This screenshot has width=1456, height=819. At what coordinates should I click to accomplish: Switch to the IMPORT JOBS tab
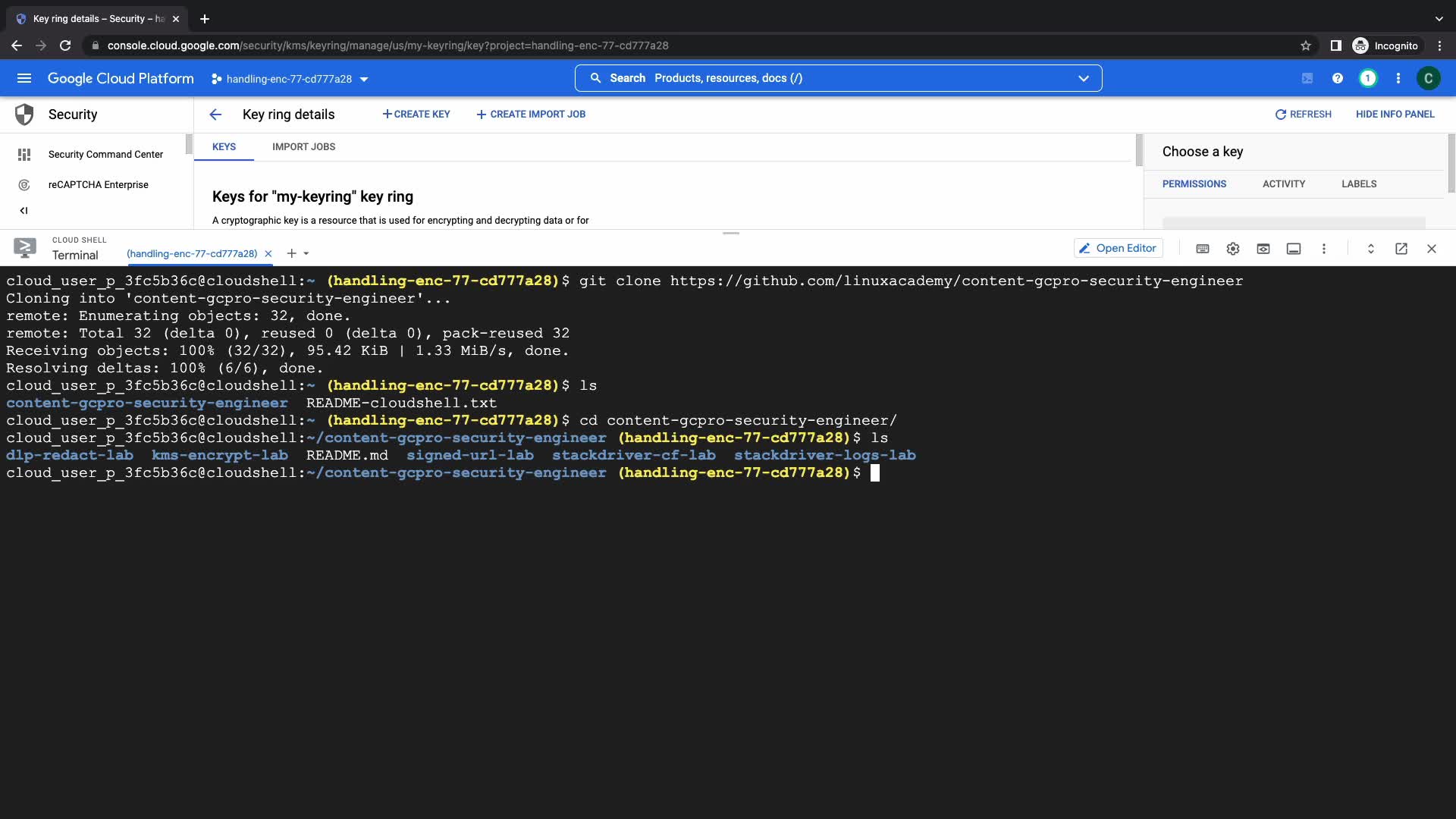[303, 147]
